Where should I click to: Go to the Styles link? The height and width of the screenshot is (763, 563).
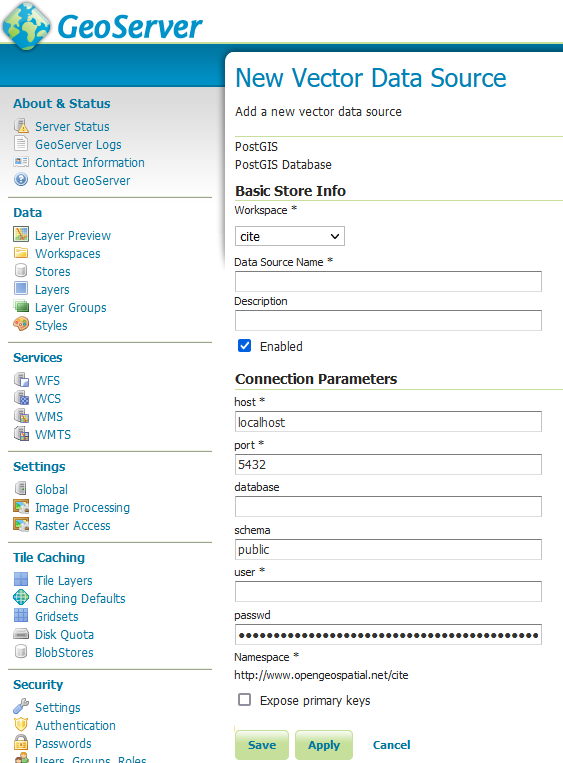click(51, 326)
